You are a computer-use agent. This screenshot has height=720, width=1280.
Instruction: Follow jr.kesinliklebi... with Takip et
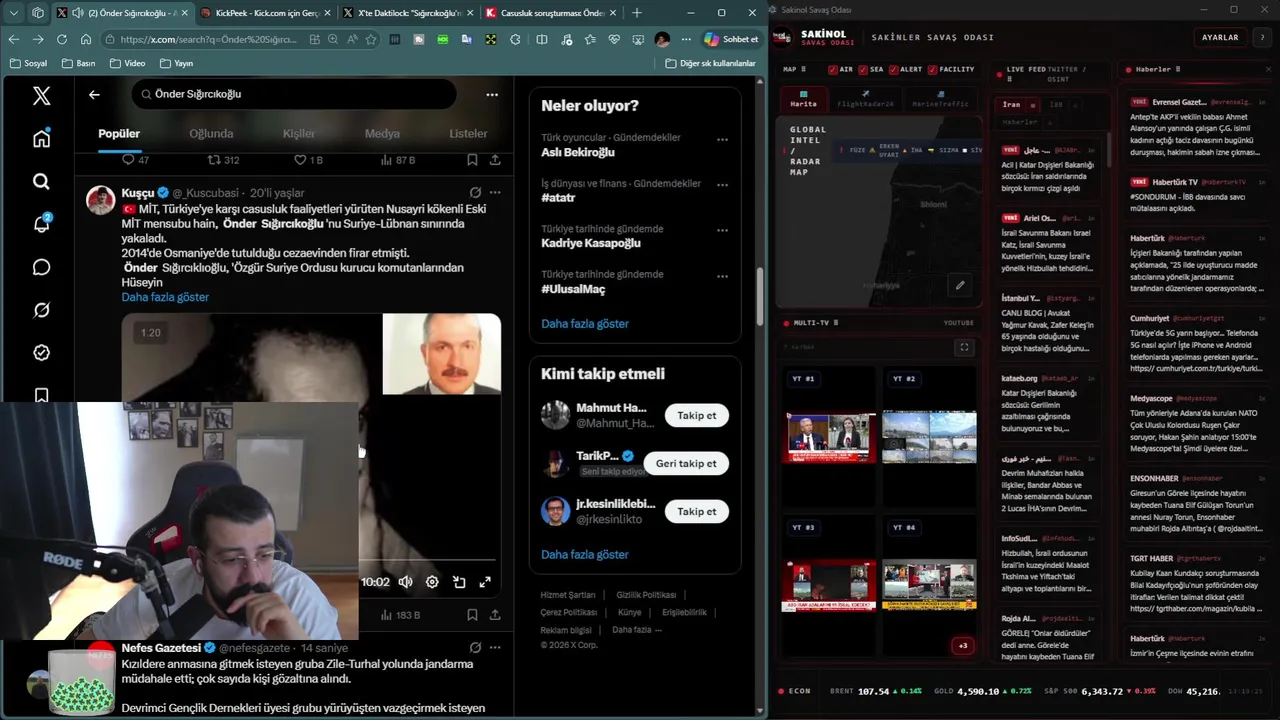point(697,511)
